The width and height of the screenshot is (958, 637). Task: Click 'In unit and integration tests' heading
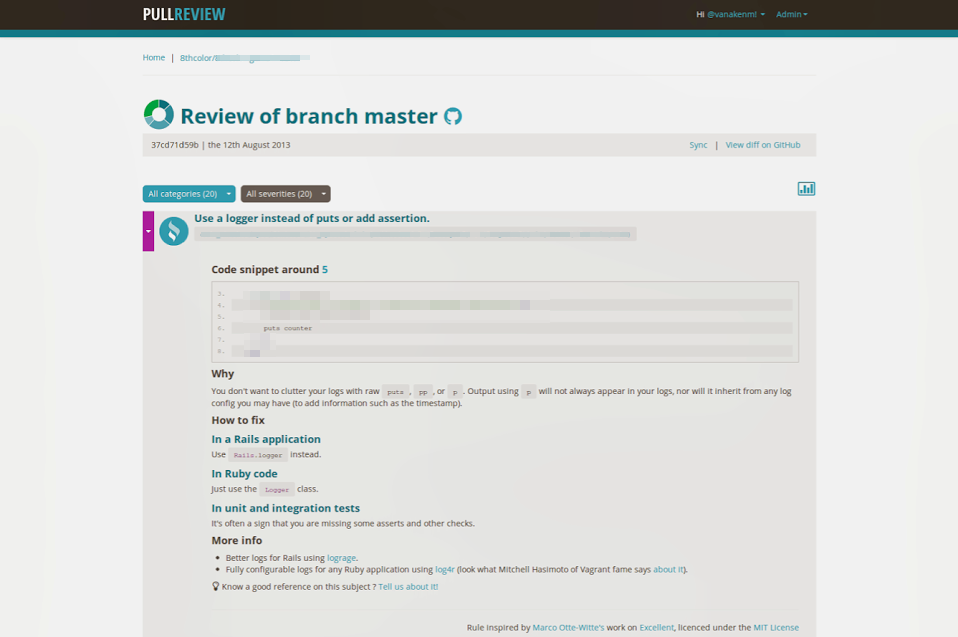pyautogui.click(x=285, y=508)
